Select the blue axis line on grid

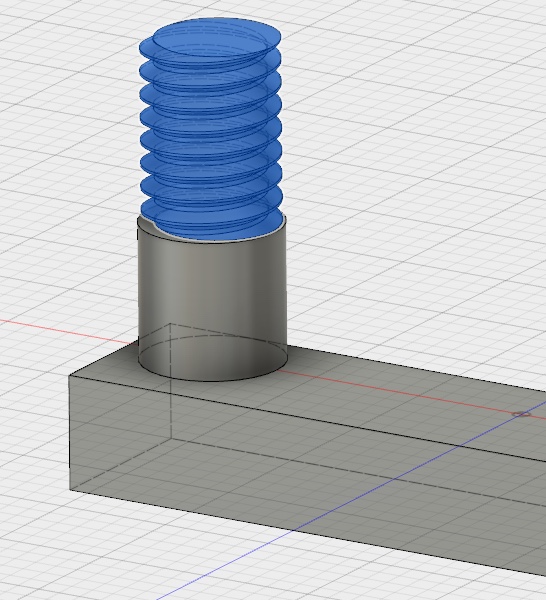pos(352,501)
